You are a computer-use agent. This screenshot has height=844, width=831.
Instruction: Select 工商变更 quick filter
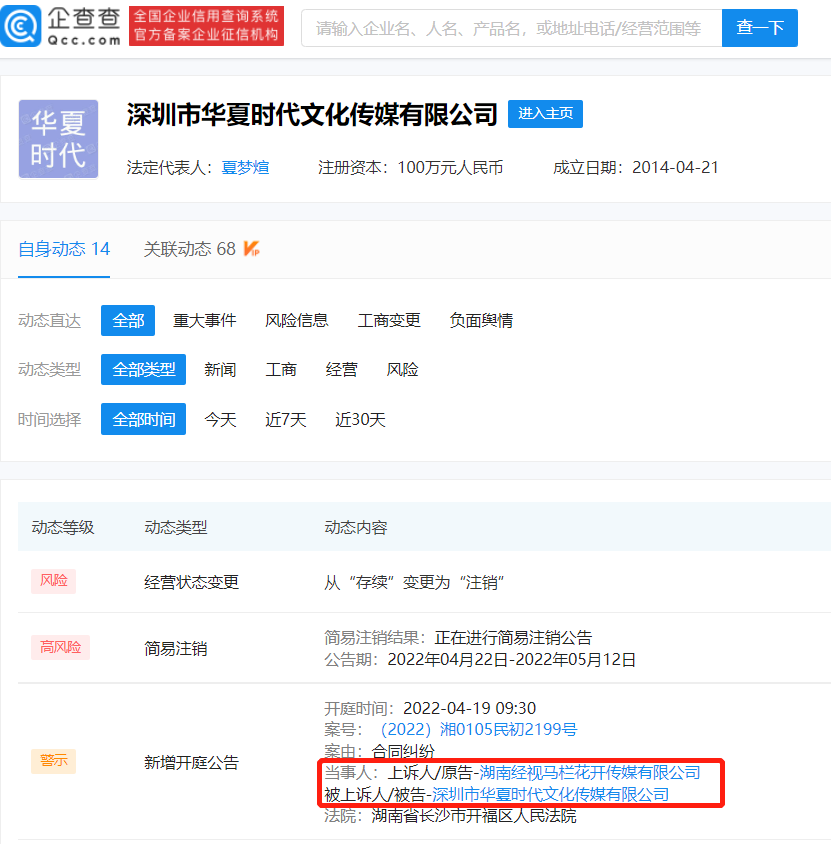(389, 320)
